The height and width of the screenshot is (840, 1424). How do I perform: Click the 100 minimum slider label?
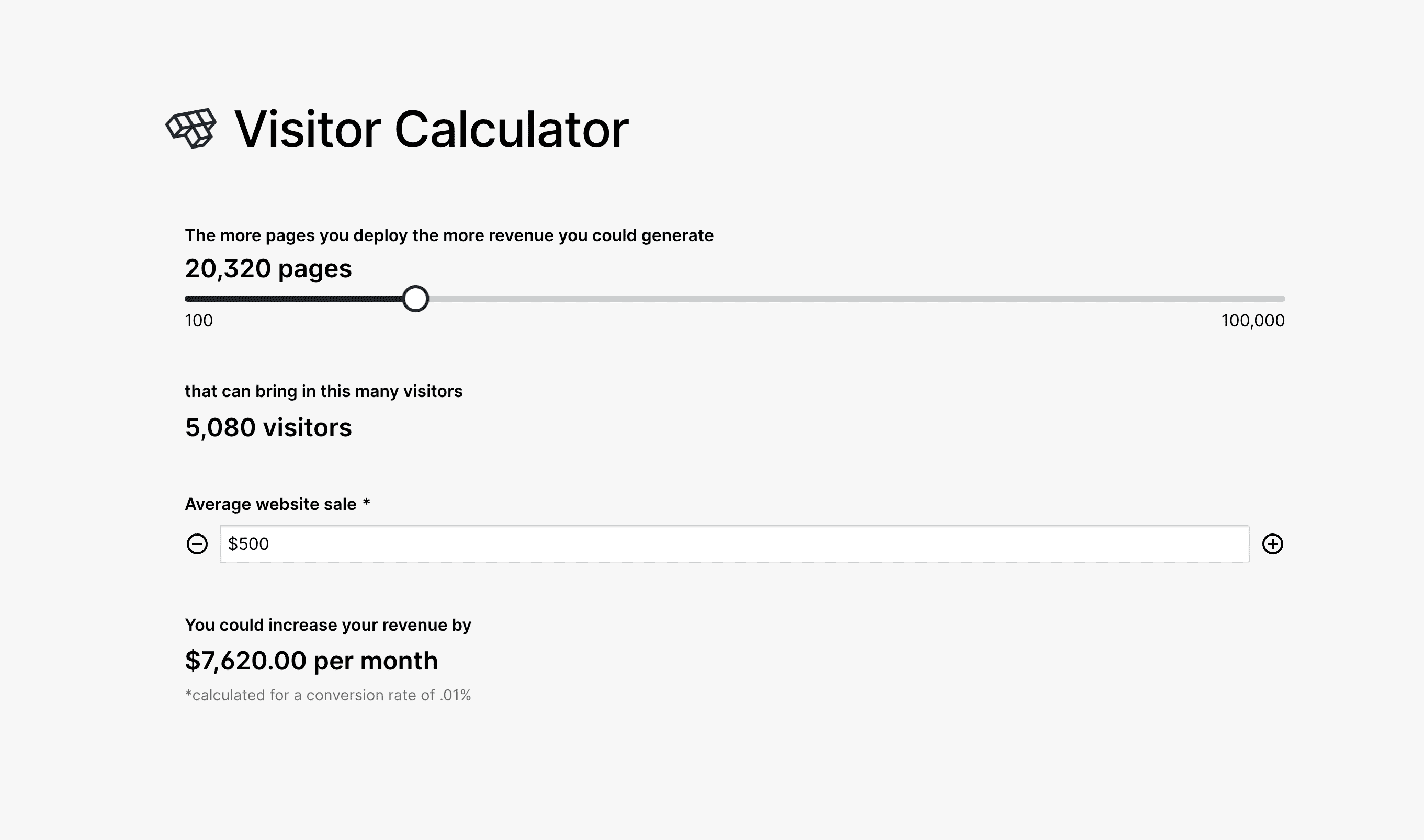tap(199, 321)
